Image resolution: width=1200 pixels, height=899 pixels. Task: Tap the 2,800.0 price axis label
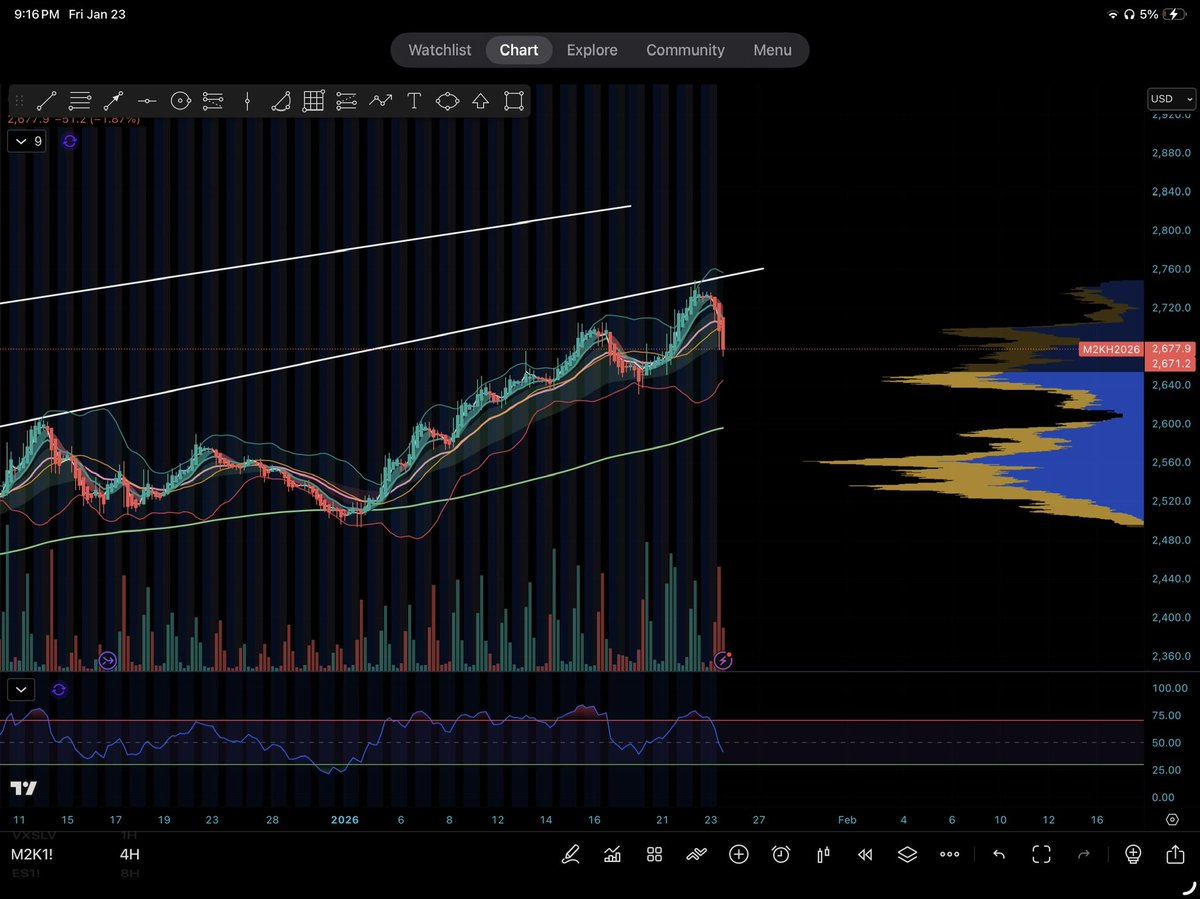(1170, 230)
